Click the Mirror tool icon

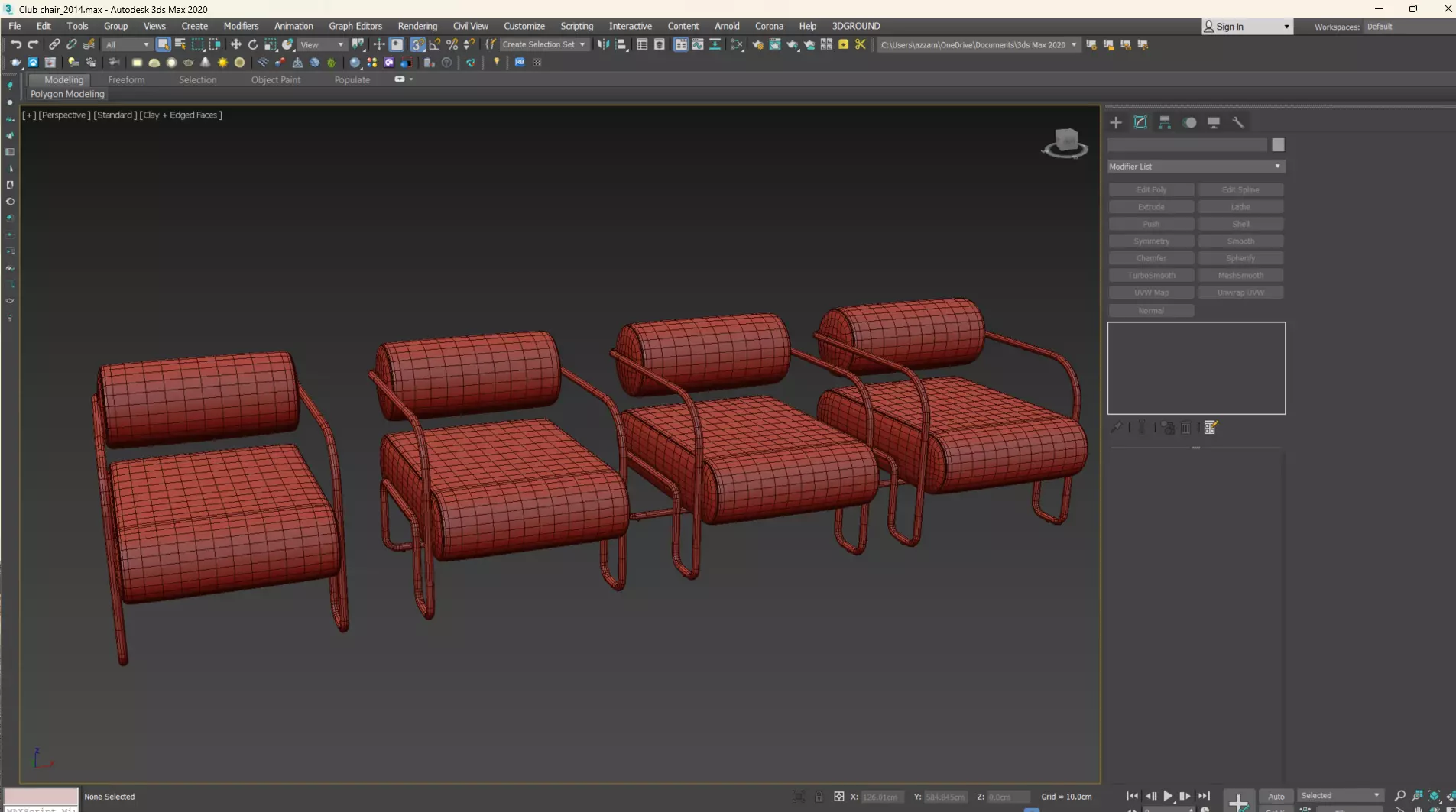click(x=604, y=44)
